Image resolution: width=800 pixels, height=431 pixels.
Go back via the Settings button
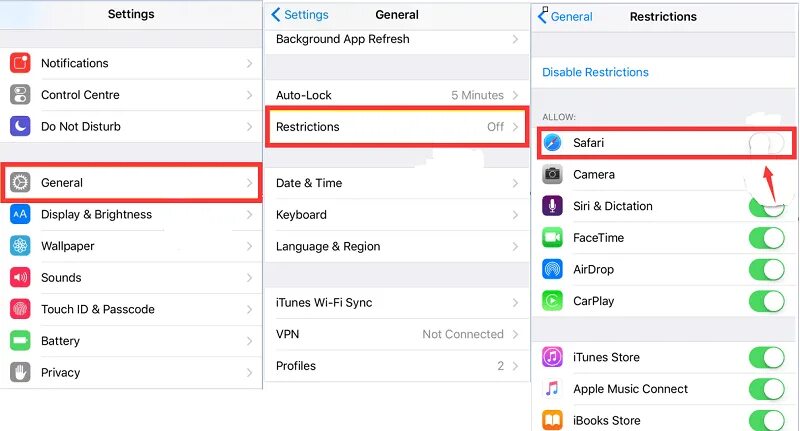click(300, 15)
